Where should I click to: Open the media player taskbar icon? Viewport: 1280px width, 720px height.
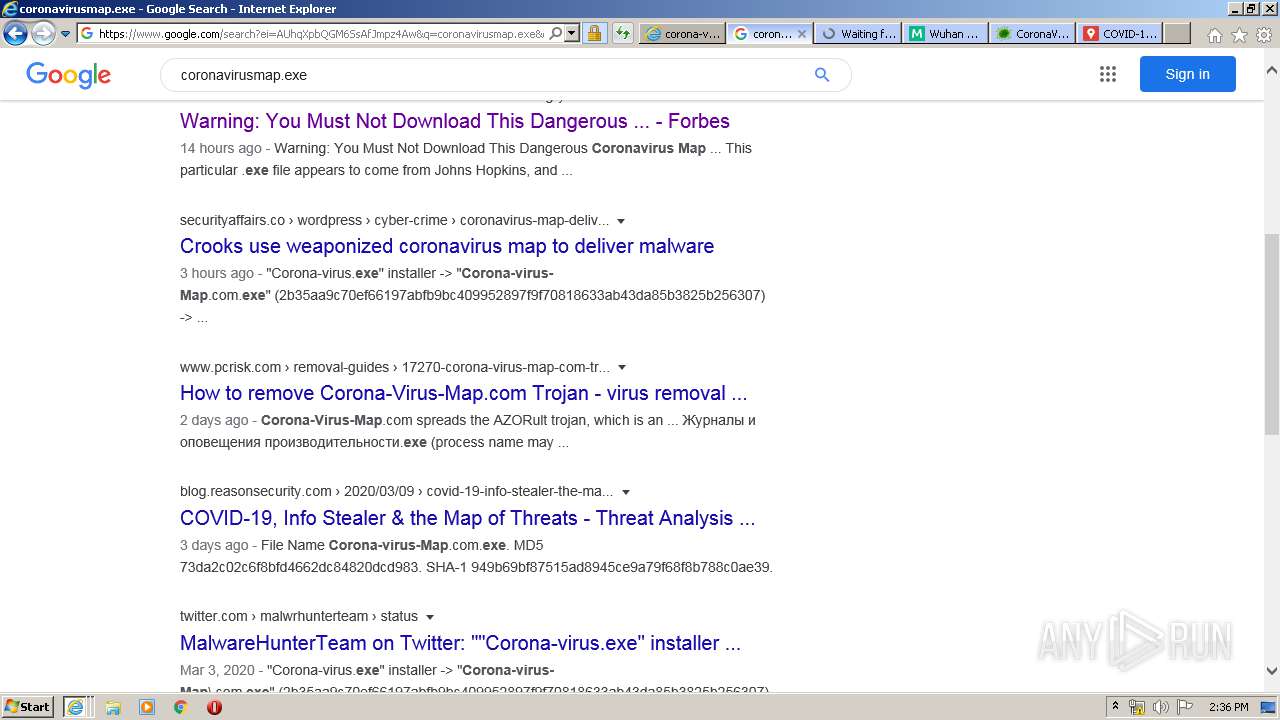tap(147, 707)
